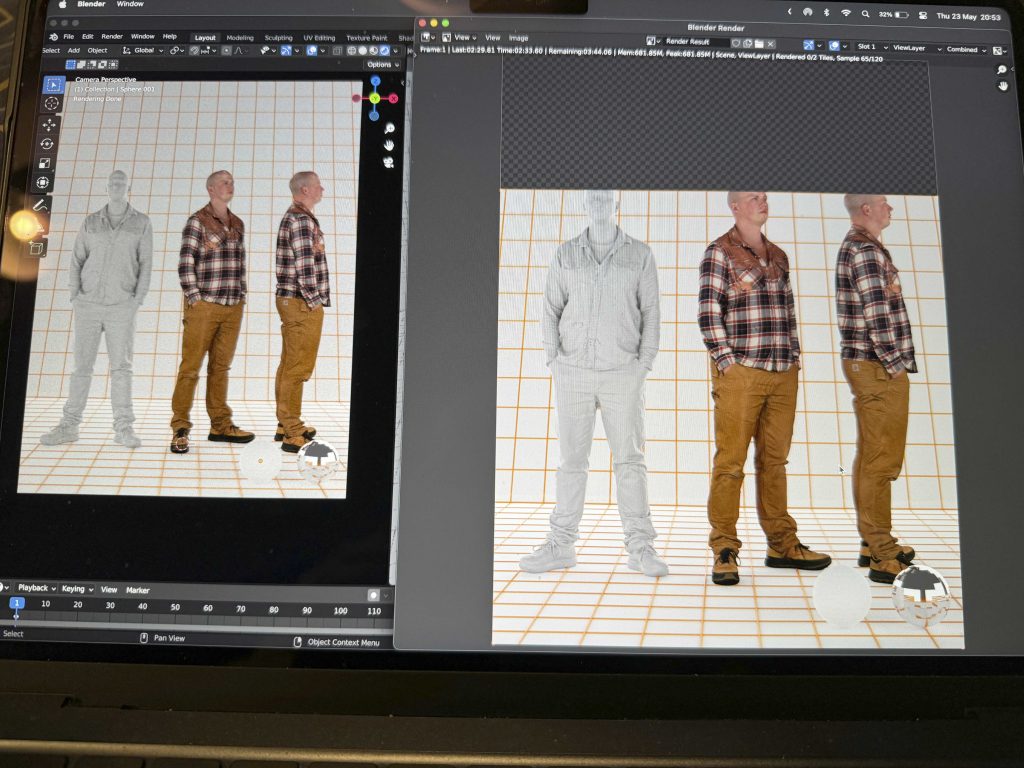Select the Add Cube tool
This screenshot has width=1024, height=768.
(x=37, y=247)
